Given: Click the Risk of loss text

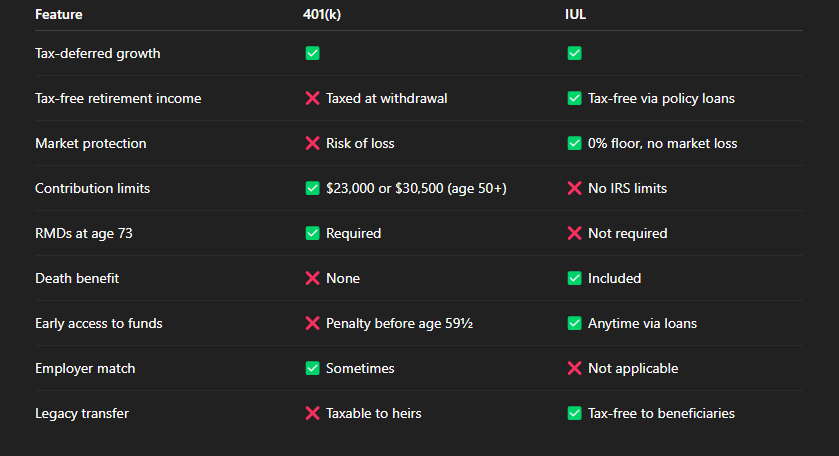Looking at the screenshot, I should point(360,143).
